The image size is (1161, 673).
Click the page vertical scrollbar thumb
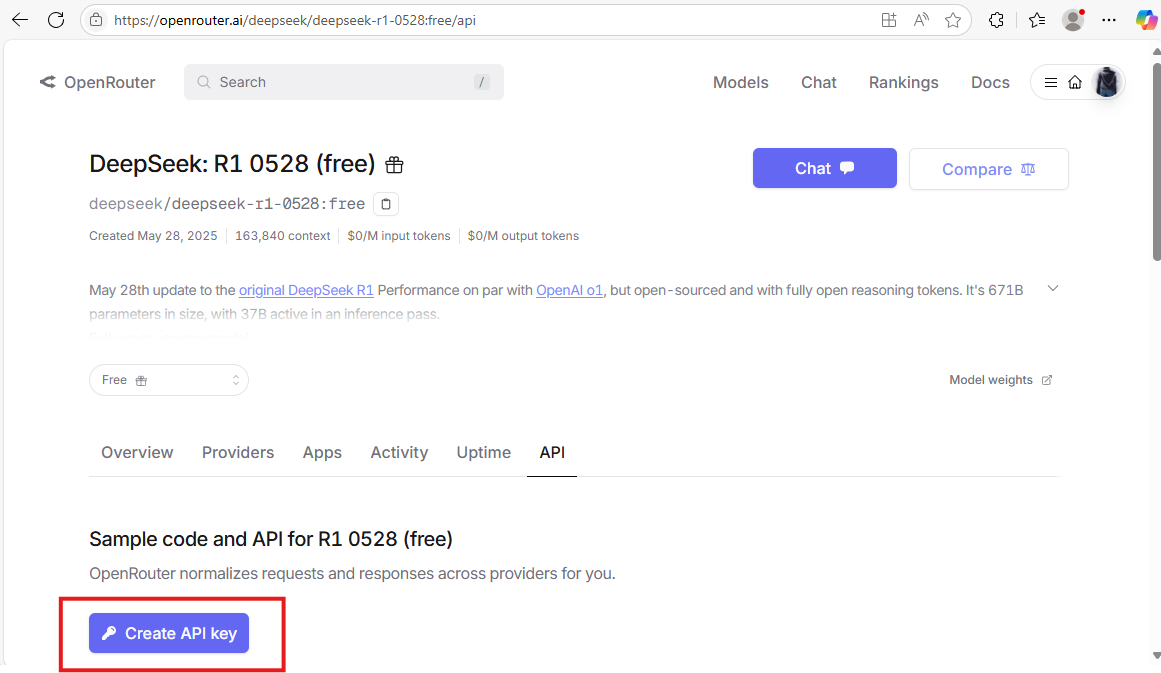[1156, 161]
